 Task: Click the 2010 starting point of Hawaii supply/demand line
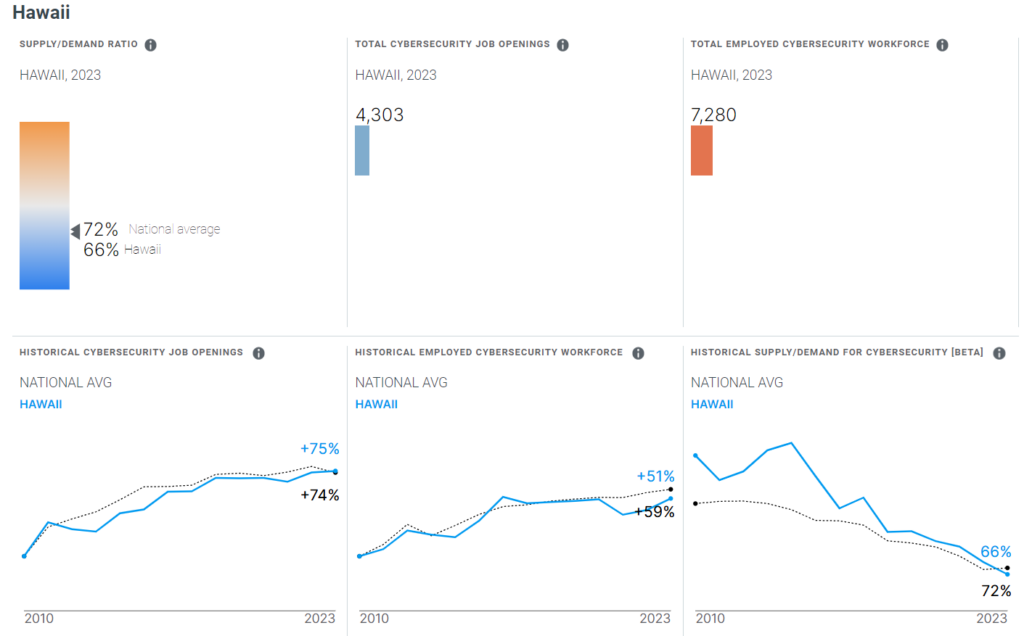pos(695,456)
